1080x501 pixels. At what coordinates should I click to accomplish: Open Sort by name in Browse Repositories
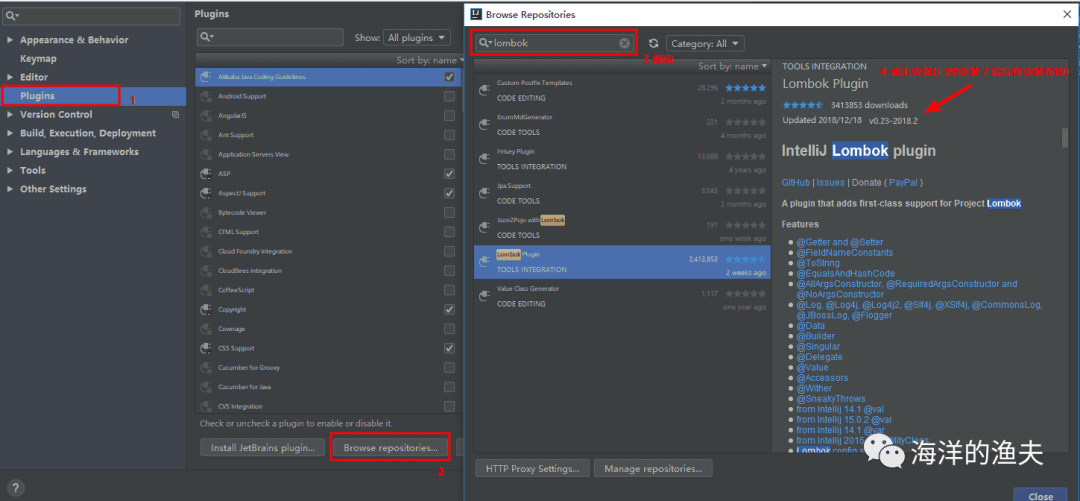point(732,66)
